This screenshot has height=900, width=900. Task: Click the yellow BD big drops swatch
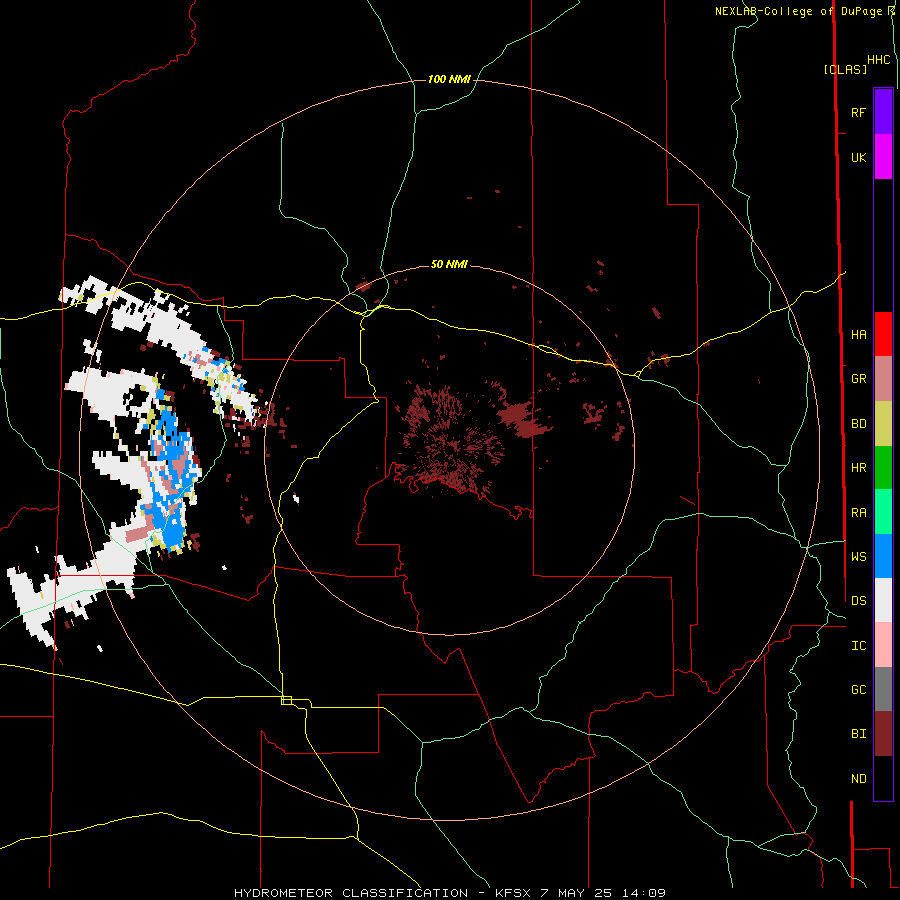883,424
